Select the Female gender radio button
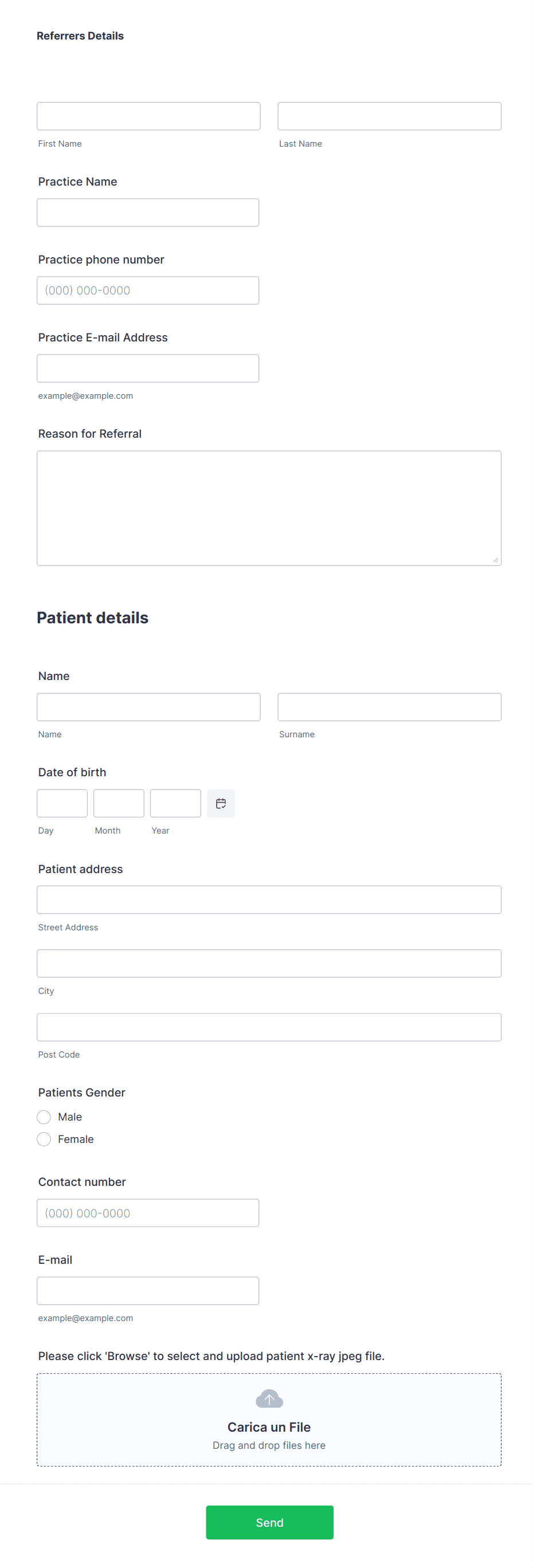Viewport: 533px width, 1568px height. pyautogui.click(x=43, y=1138)
